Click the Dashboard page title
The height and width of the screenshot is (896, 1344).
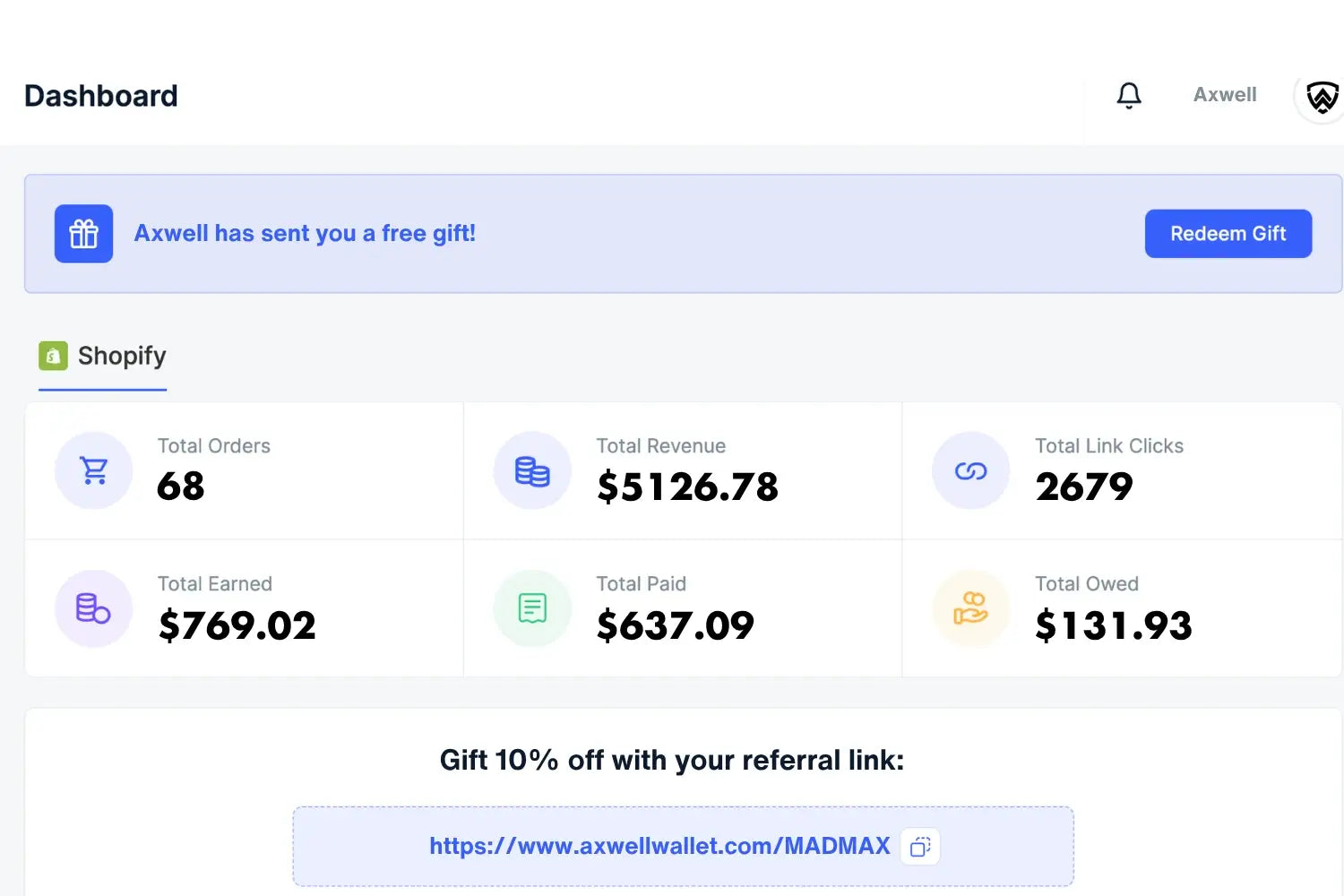coord(101,96)
